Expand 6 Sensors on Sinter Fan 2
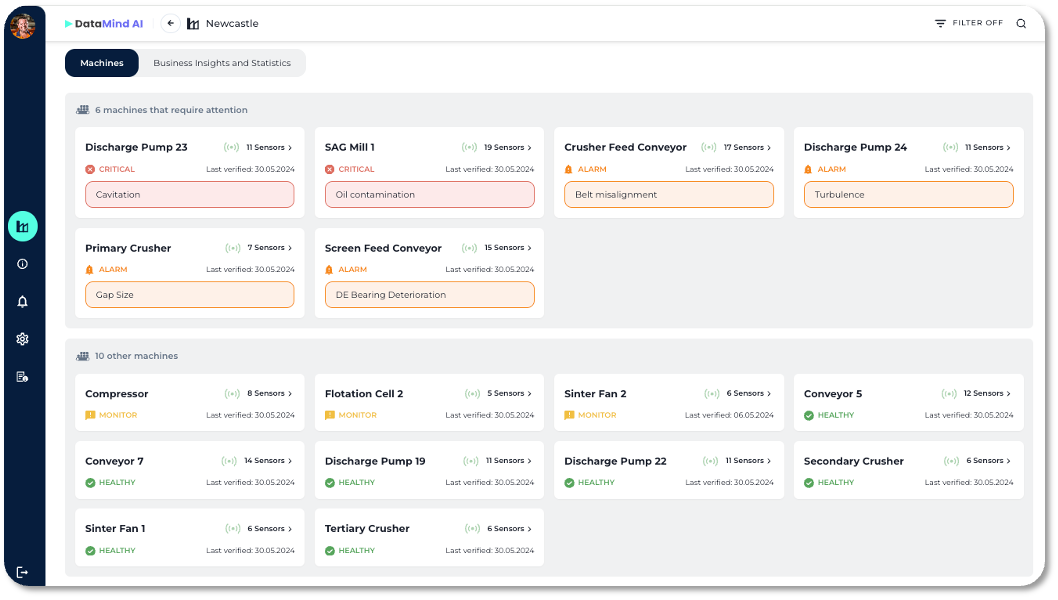The image size is (1058, 600). click(743, 393)
